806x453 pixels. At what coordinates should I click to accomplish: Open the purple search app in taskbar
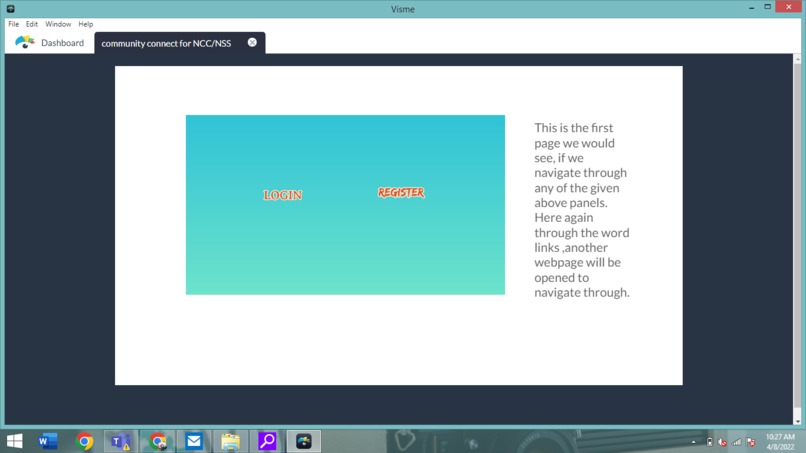click(x=267, y=441)
